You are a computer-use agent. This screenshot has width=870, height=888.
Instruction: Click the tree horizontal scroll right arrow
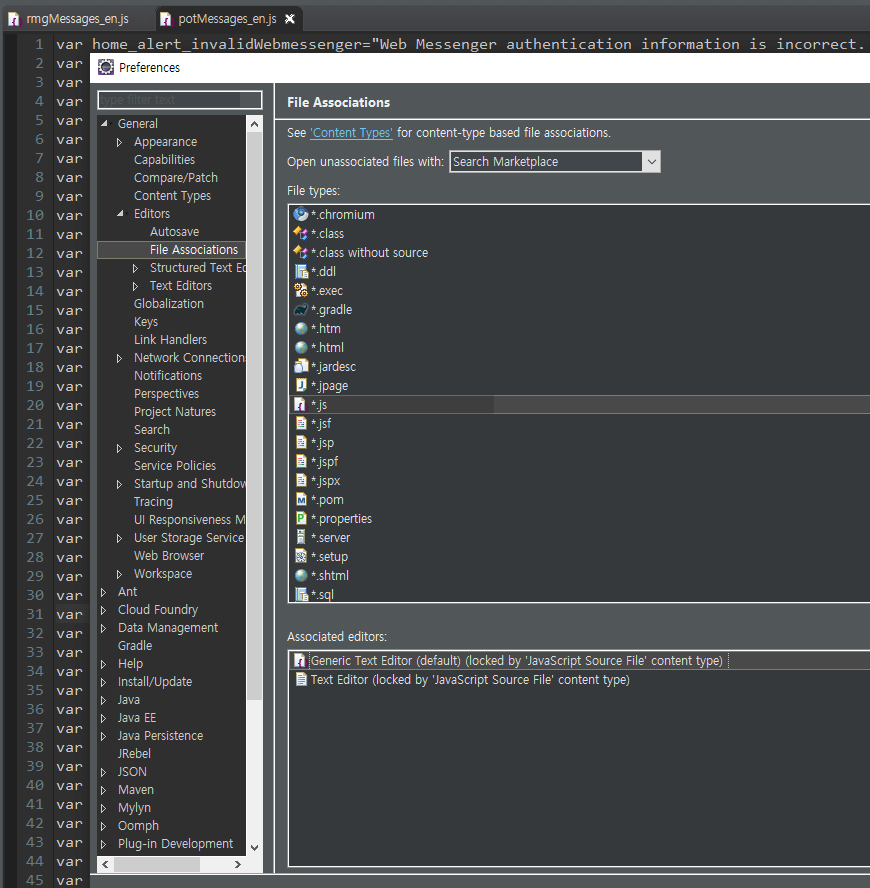click(x=237, y=864)
